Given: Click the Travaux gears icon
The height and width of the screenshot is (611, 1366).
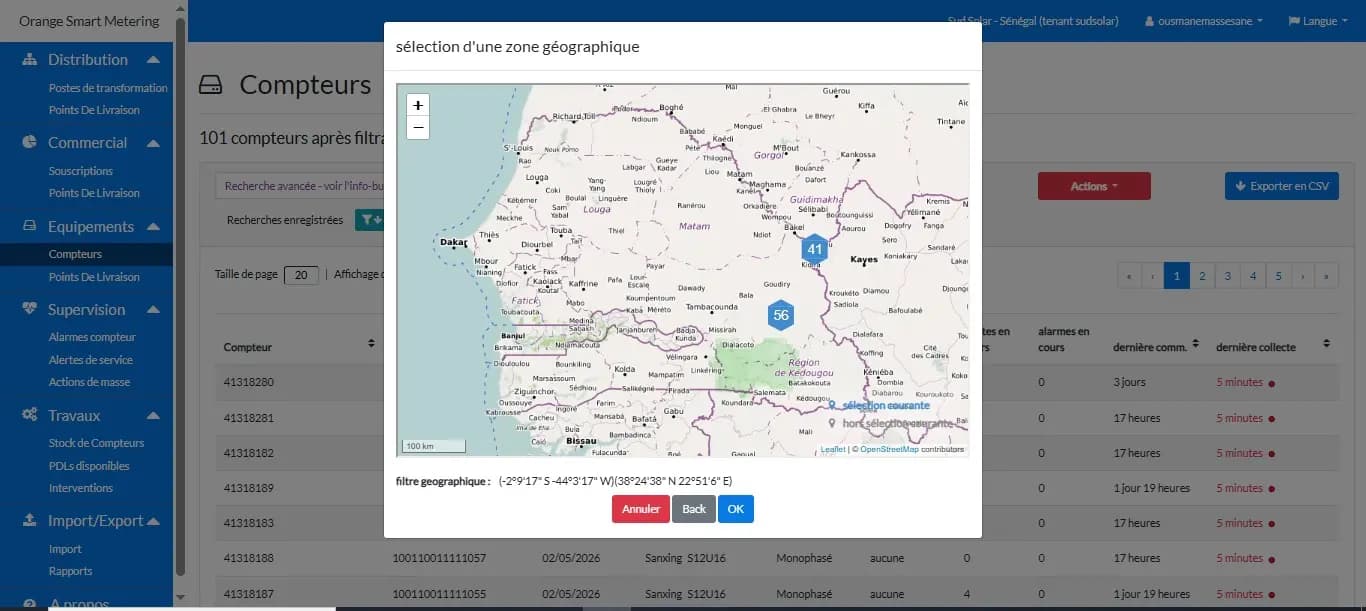Looking at the screenshot, I should pos(30,415).
